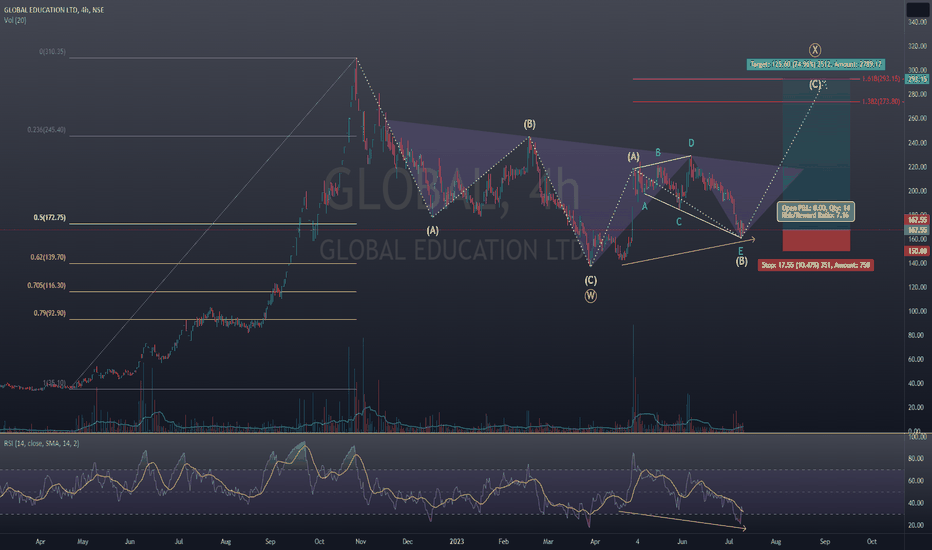Click the GLOBAL EDUCATION LTD, 4h, NSE title
932x550 pixels.
coord(53,10)
